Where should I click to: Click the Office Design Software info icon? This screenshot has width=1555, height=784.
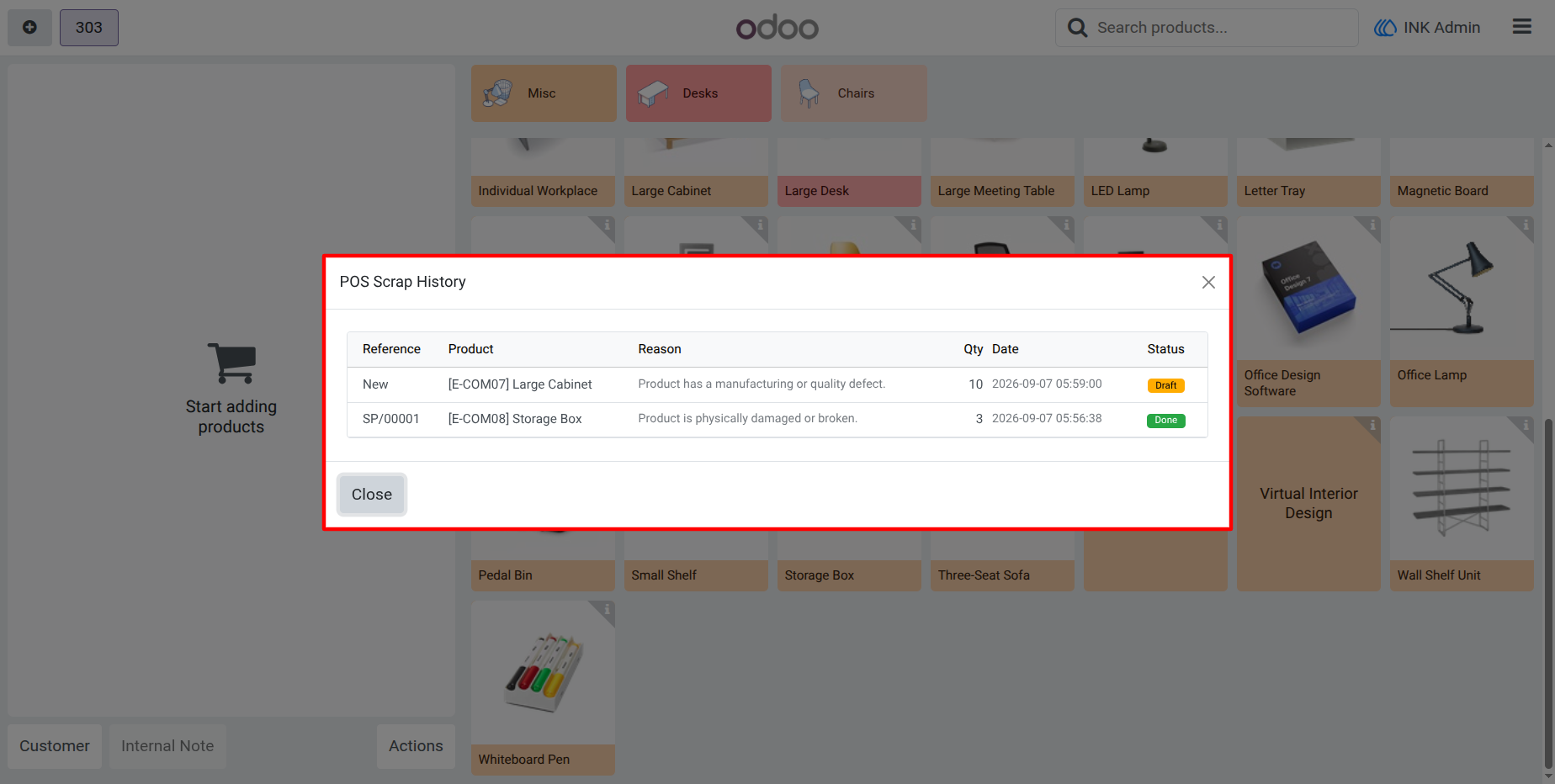tap(1372, 225)
